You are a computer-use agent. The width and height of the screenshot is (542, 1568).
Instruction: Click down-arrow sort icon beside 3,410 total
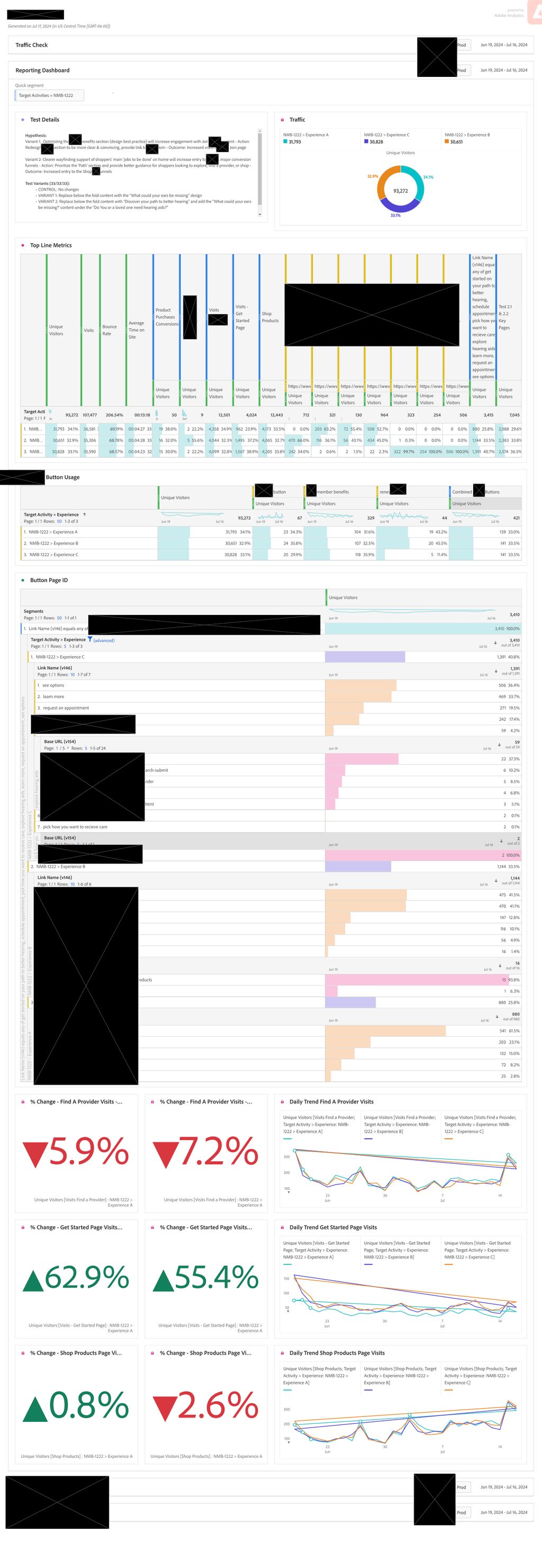[x=495, y=643]
